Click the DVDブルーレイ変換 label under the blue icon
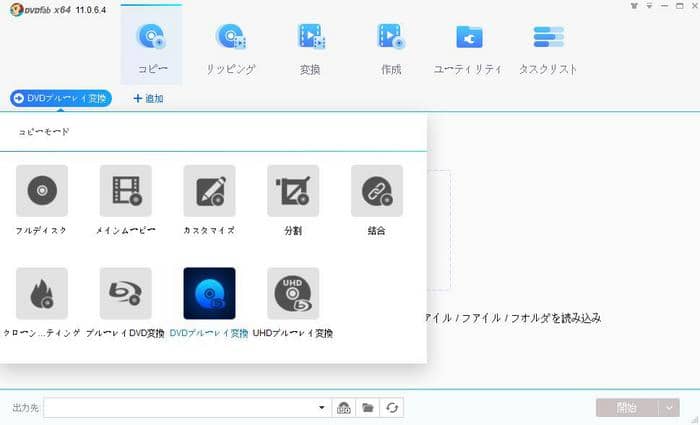Screen dimensions: 700x425 click(x=209, y=333)
